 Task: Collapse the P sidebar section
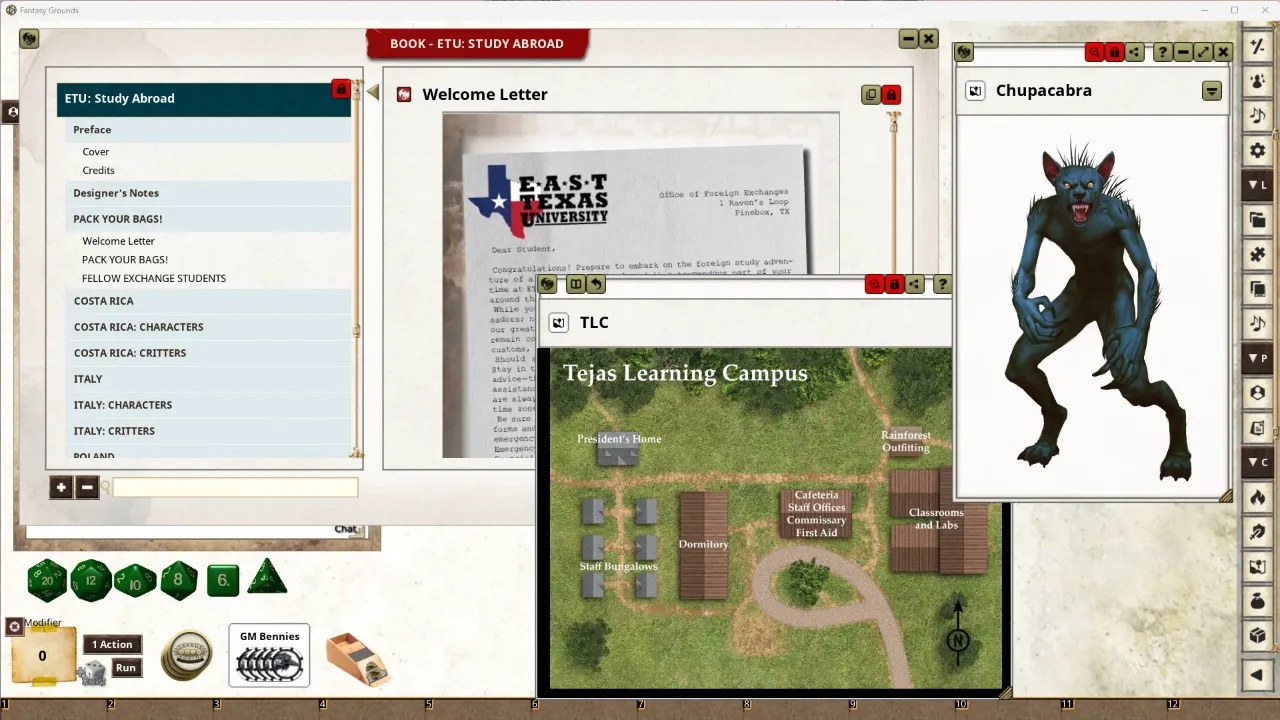point(1257,358)
